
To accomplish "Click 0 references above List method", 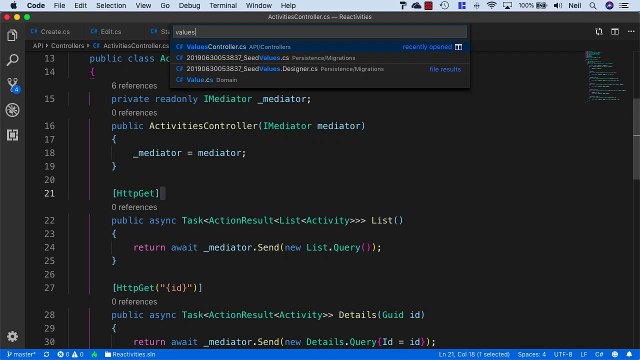I will (134, 207).
